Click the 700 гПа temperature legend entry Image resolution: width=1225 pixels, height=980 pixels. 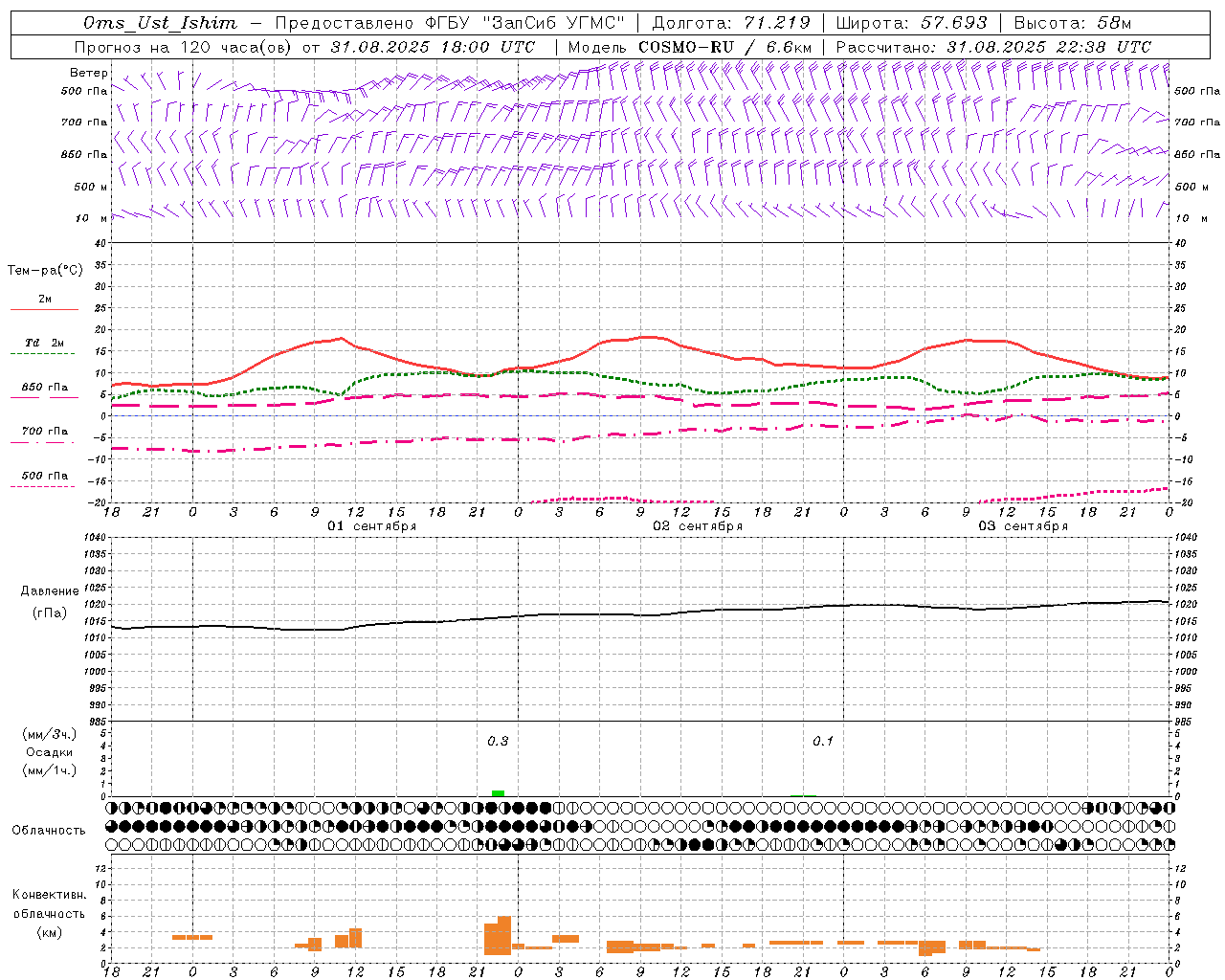(x=45, y=432)
